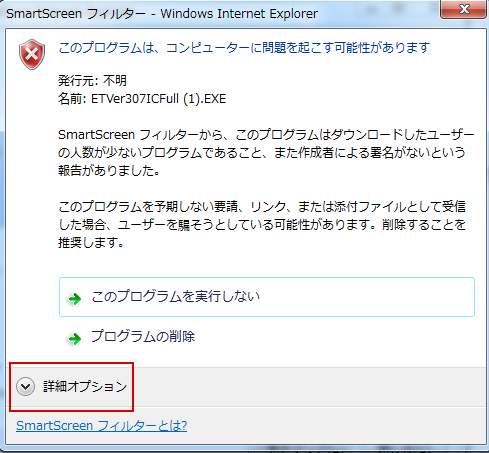The width and height of the screenshot is (489, 453).
Task: Click the SmartScreen フィルター window title text
Action: (76, 14)
